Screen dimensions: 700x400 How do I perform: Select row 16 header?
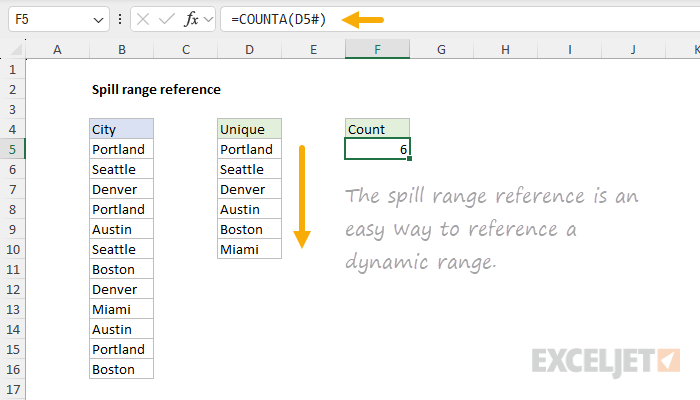[12, 370]
